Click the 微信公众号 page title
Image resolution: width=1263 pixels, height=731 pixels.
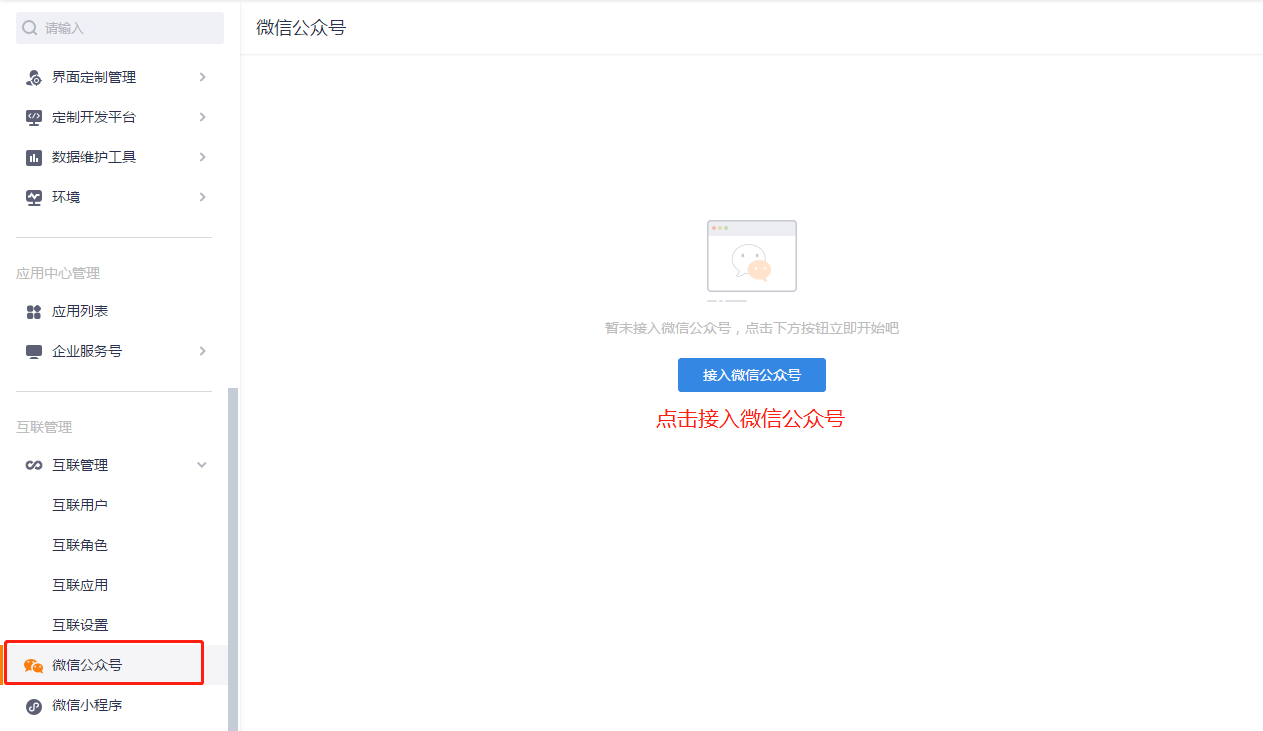[301, 28]
